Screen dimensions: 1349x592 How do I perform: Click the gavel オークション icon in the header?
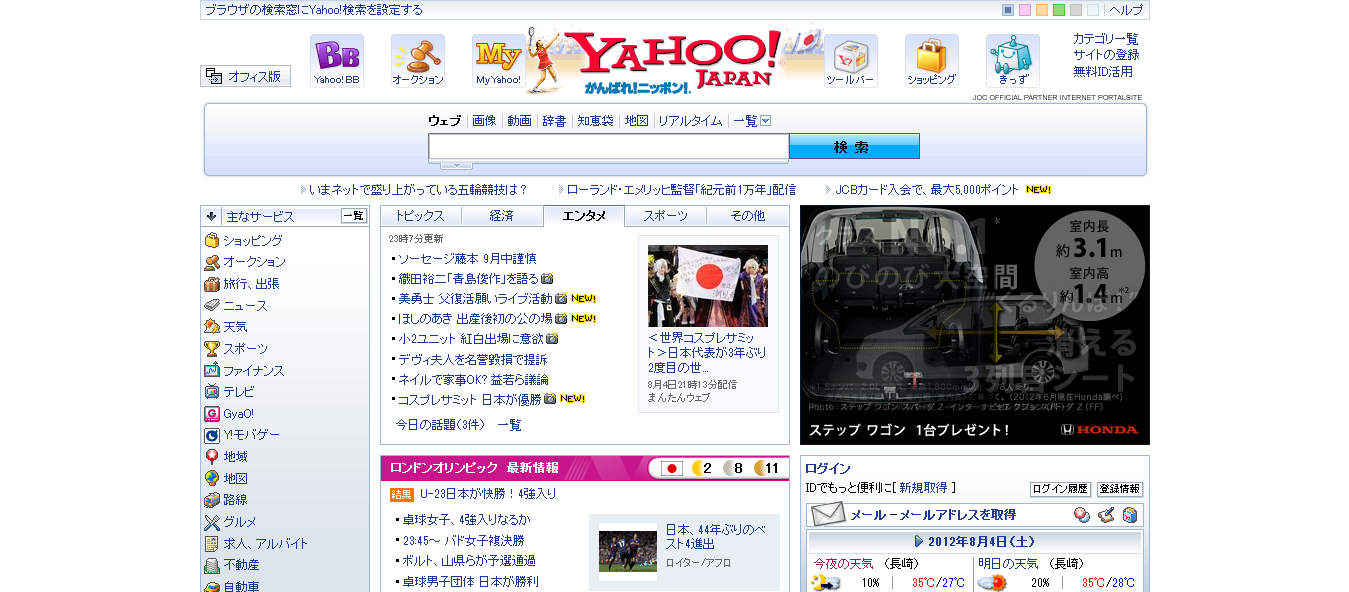point(418,61)
